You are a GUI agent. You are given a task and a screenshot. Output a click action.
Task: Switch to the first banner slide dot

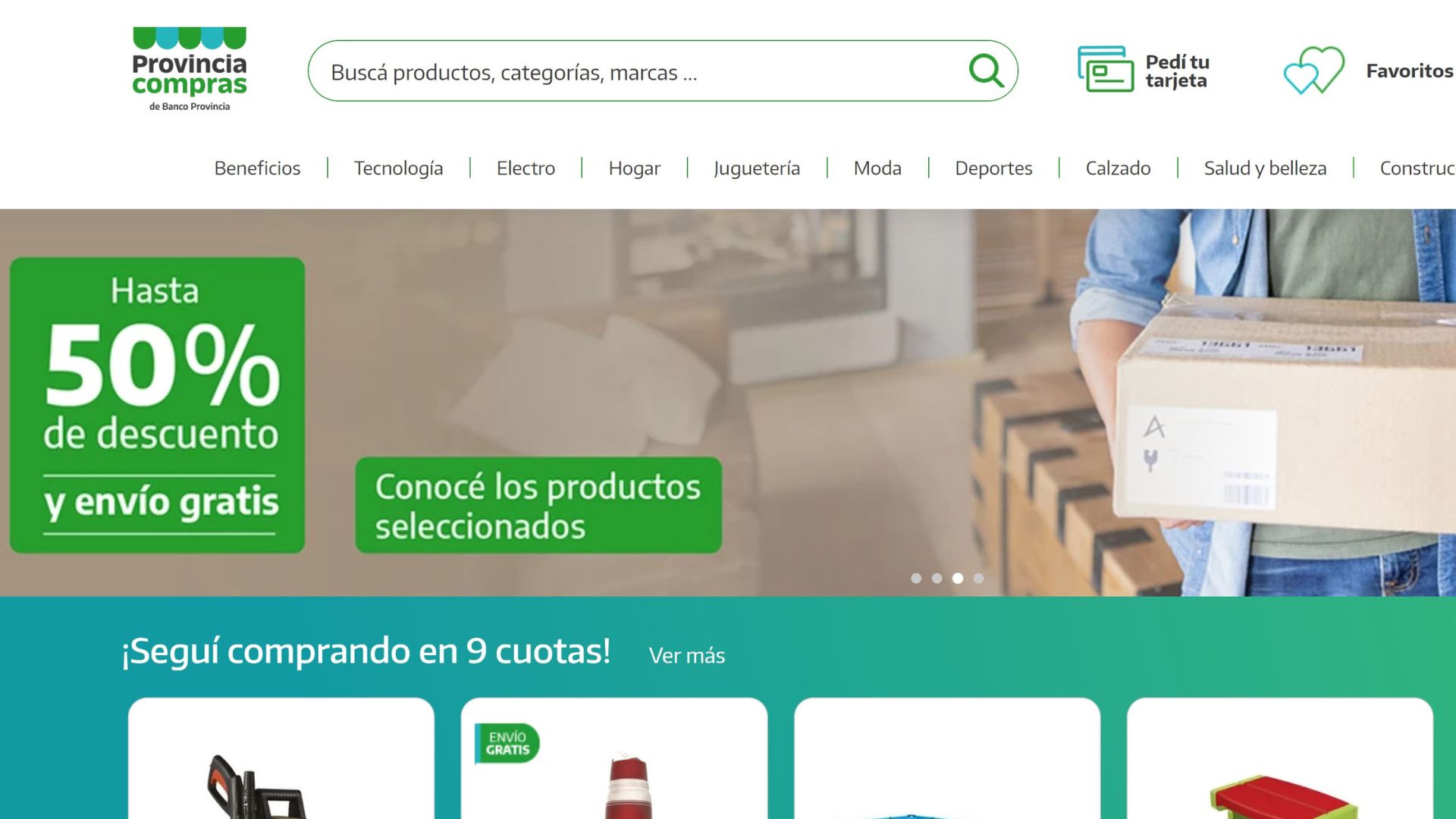[916, 579]
